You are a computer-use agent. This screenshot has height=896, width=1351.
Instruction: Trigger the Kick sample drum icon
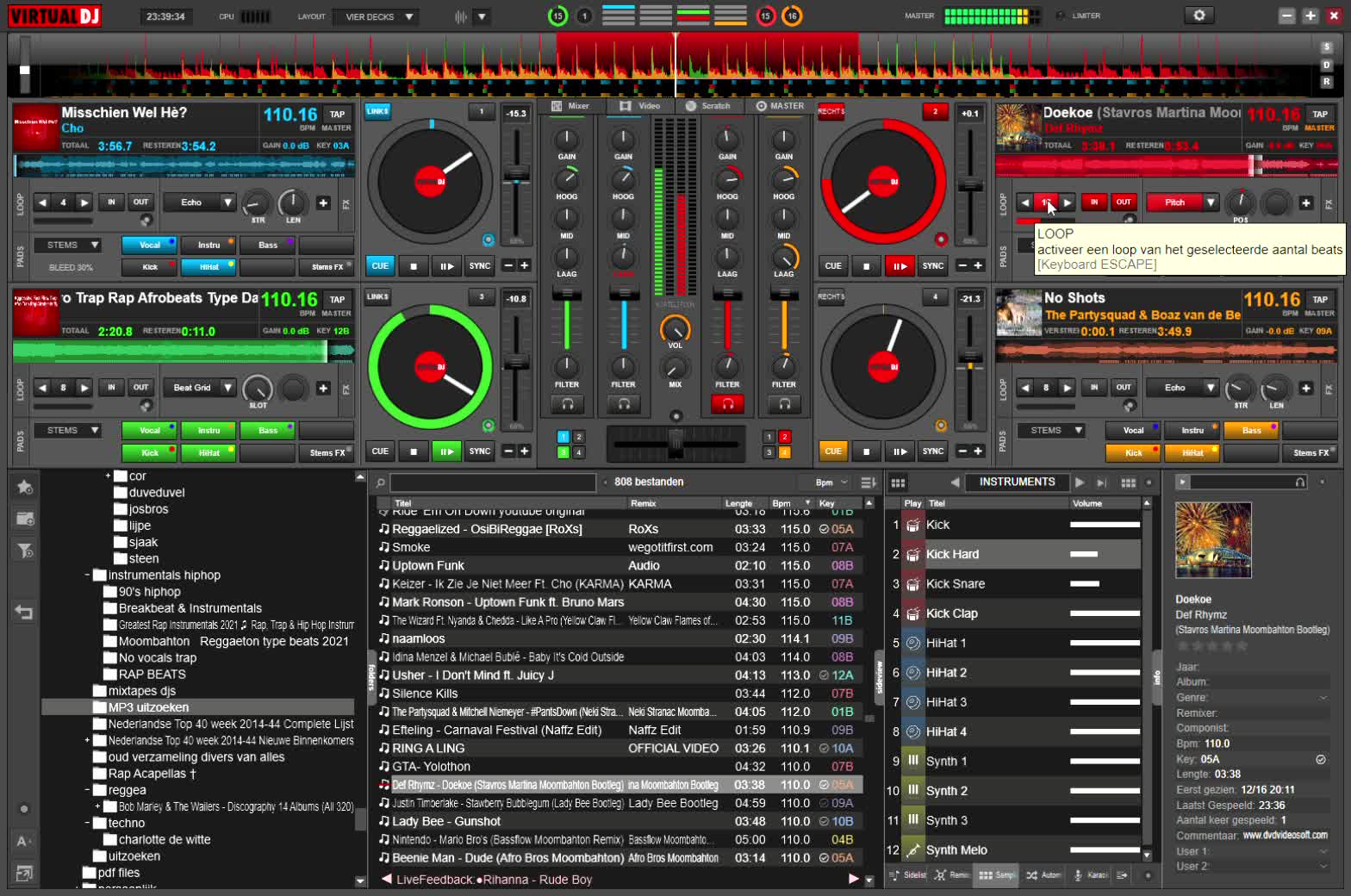click(913, 525)
